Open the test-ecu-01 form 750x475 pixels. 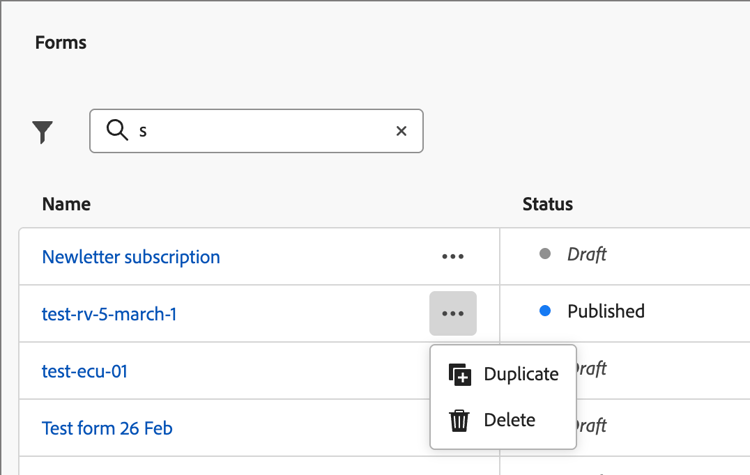coord(85,371)
